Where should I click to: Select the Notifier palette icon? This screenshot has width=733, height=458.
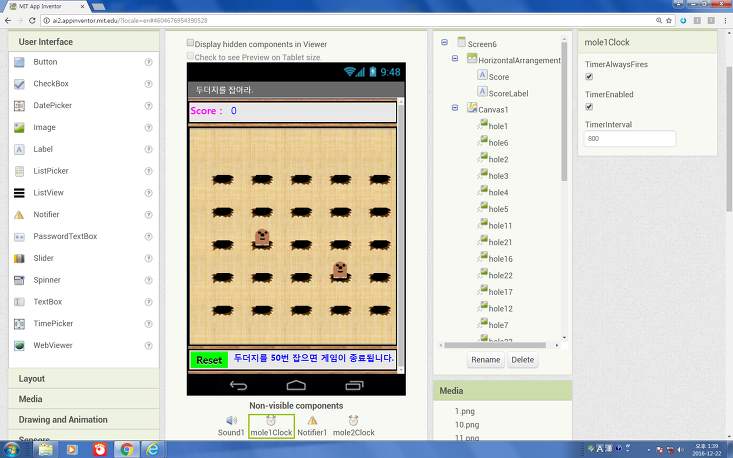tap(19, 215)
